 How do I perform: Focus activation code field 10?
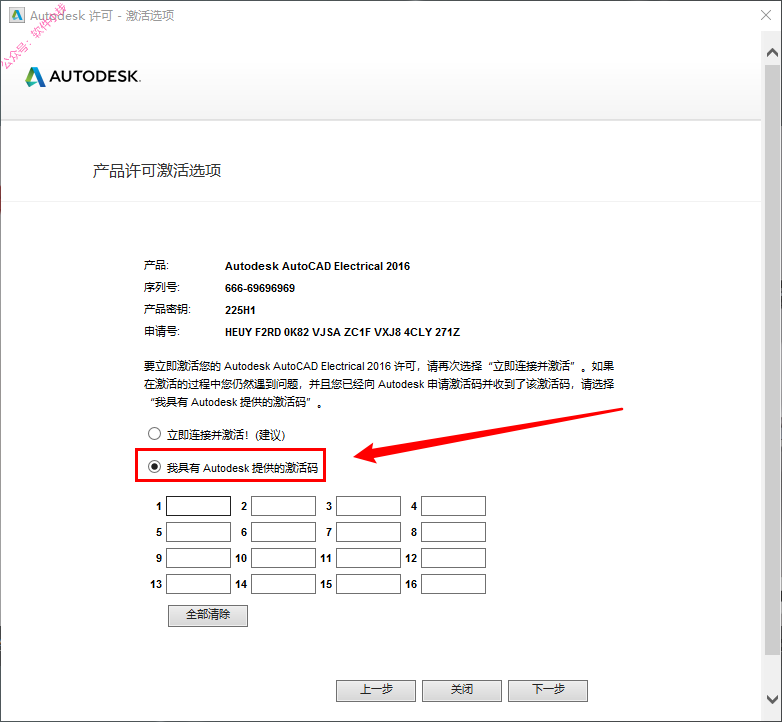pyautogui.click(x=283, y=558)
